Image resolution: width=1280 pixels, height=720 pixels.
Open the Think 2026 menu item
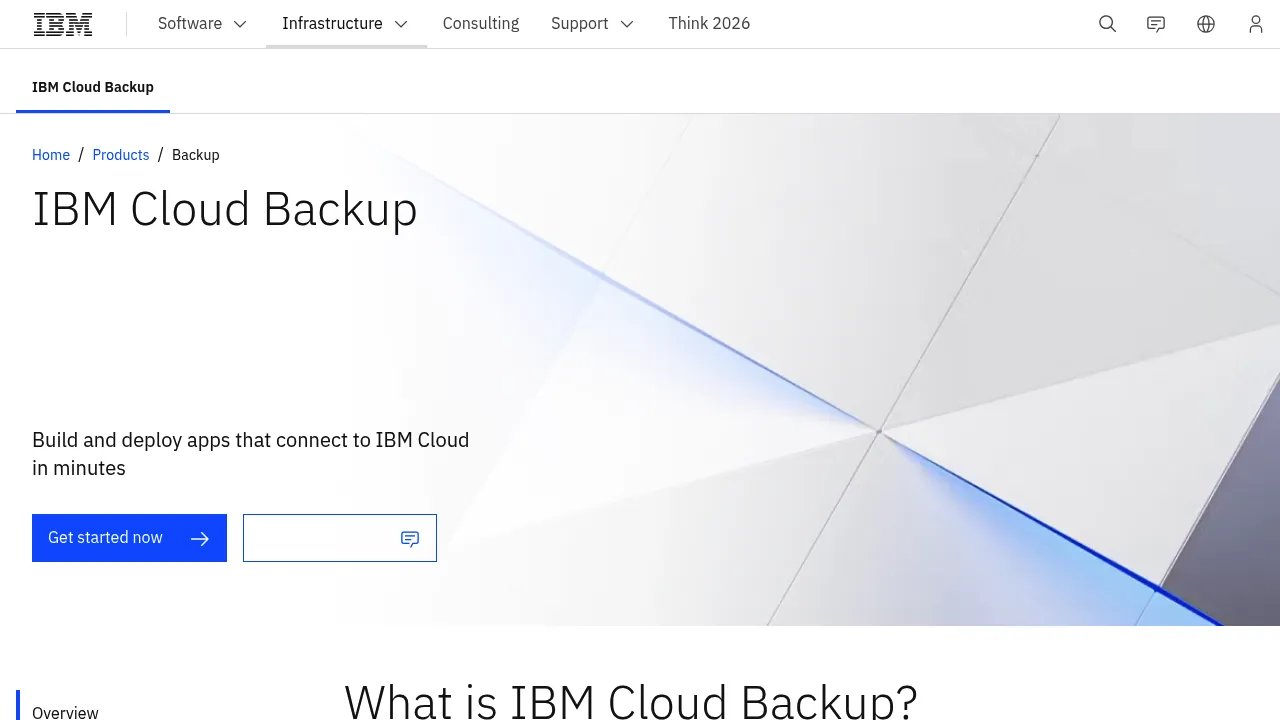(709, 24)
